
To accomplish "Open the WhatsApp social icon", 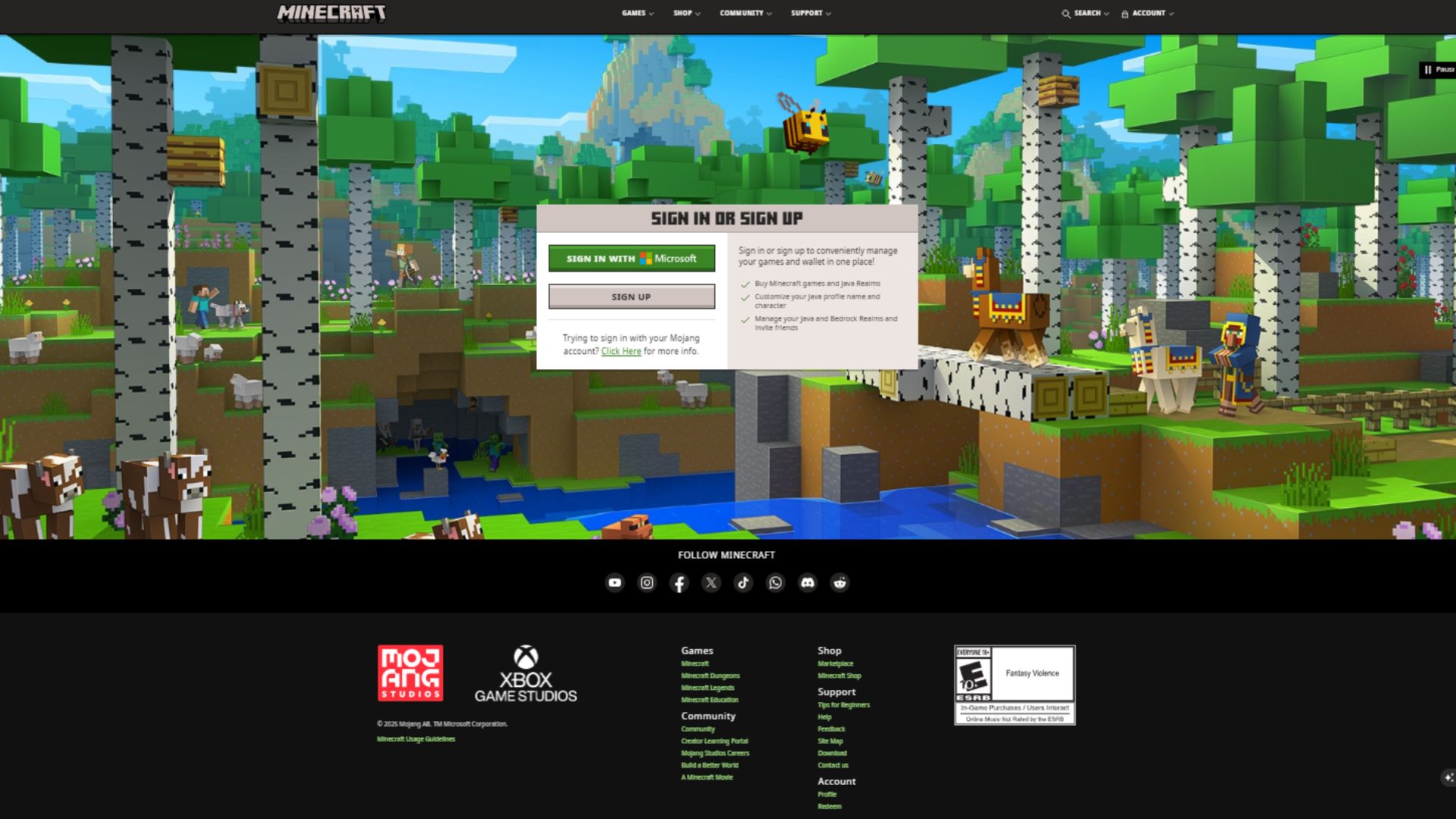I will (775, 582).
